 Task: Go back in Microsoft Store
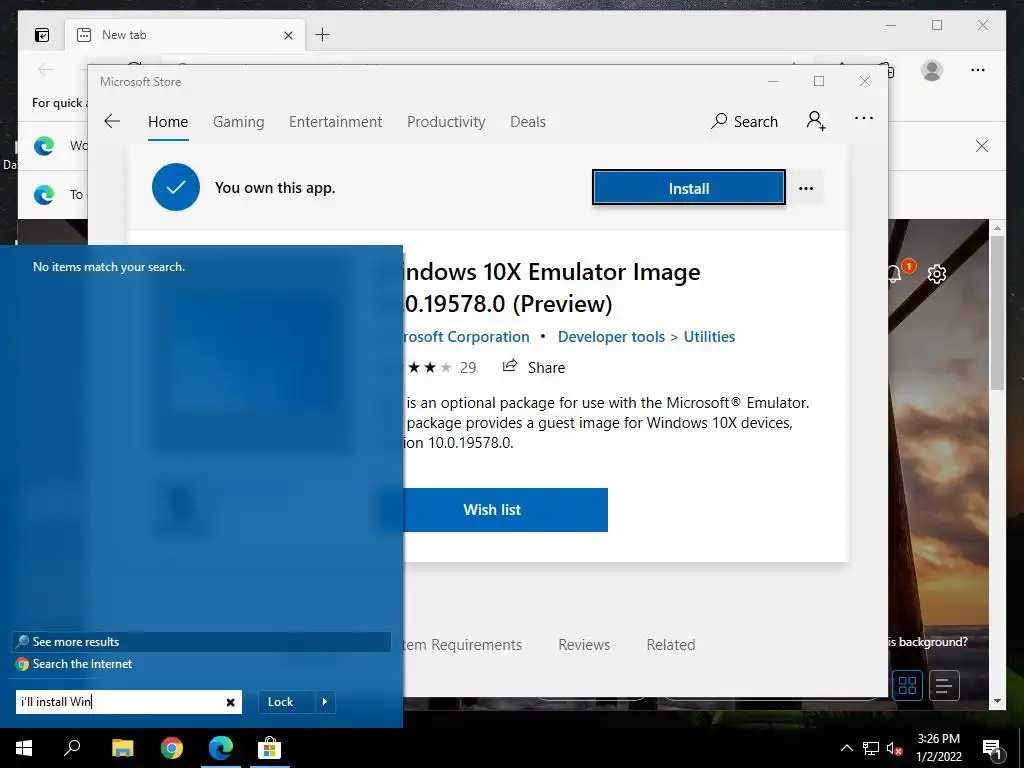[112, 121]
